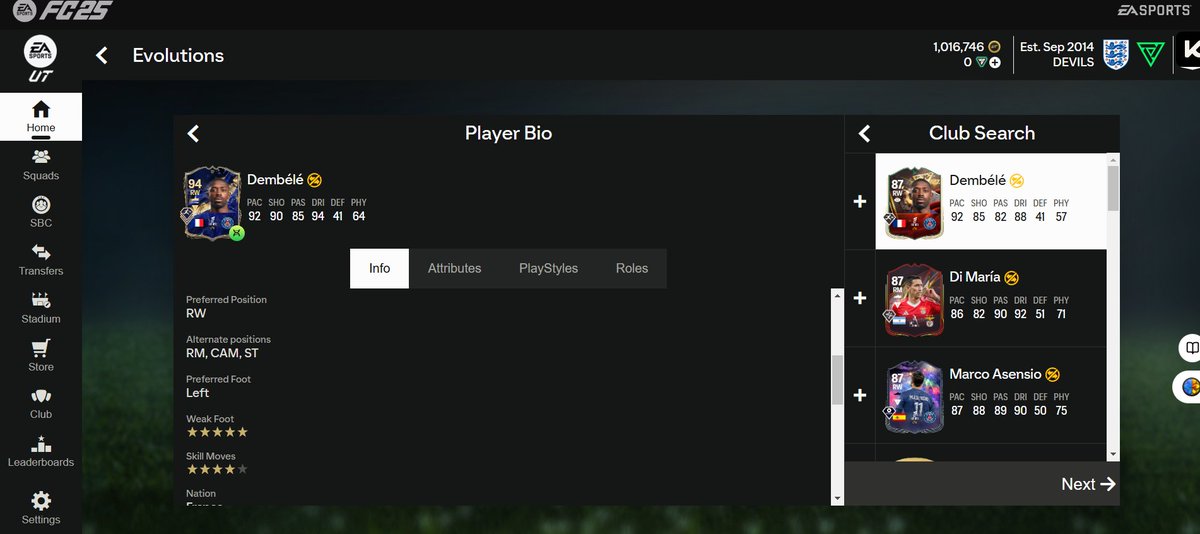Viewport: 1200px width, 534px height.
Task: Click the Marco Asensio player name
Action: pyautogui.click(x=995, y=374)
